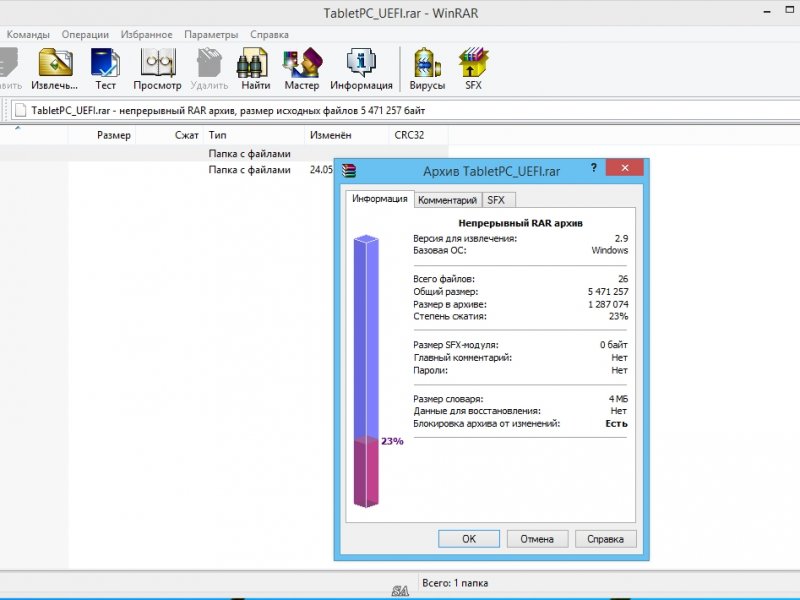Image resolution: width=800 pixels, height=600 pixels.
Task: Click the status bar text Всего: 1 папка
Action: point(455,583)
